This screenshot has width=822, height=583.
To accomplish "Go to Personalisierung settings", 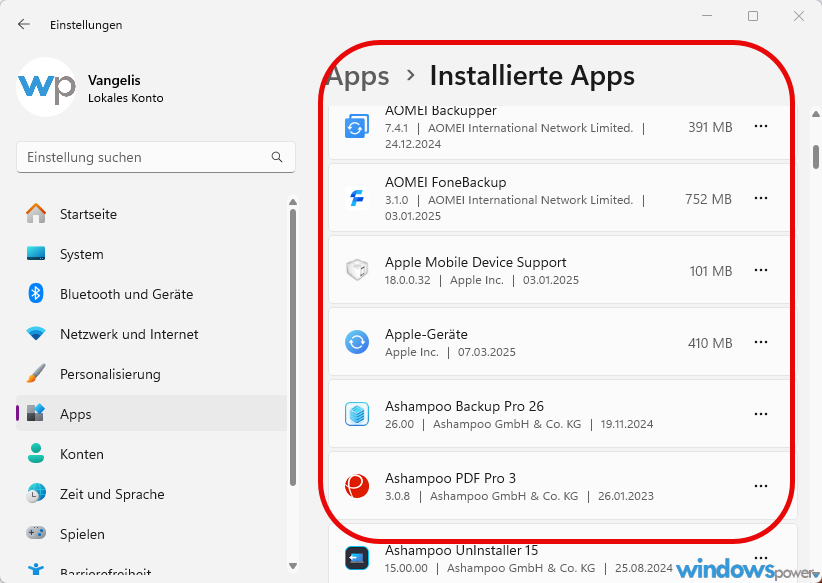I will 152,374.
